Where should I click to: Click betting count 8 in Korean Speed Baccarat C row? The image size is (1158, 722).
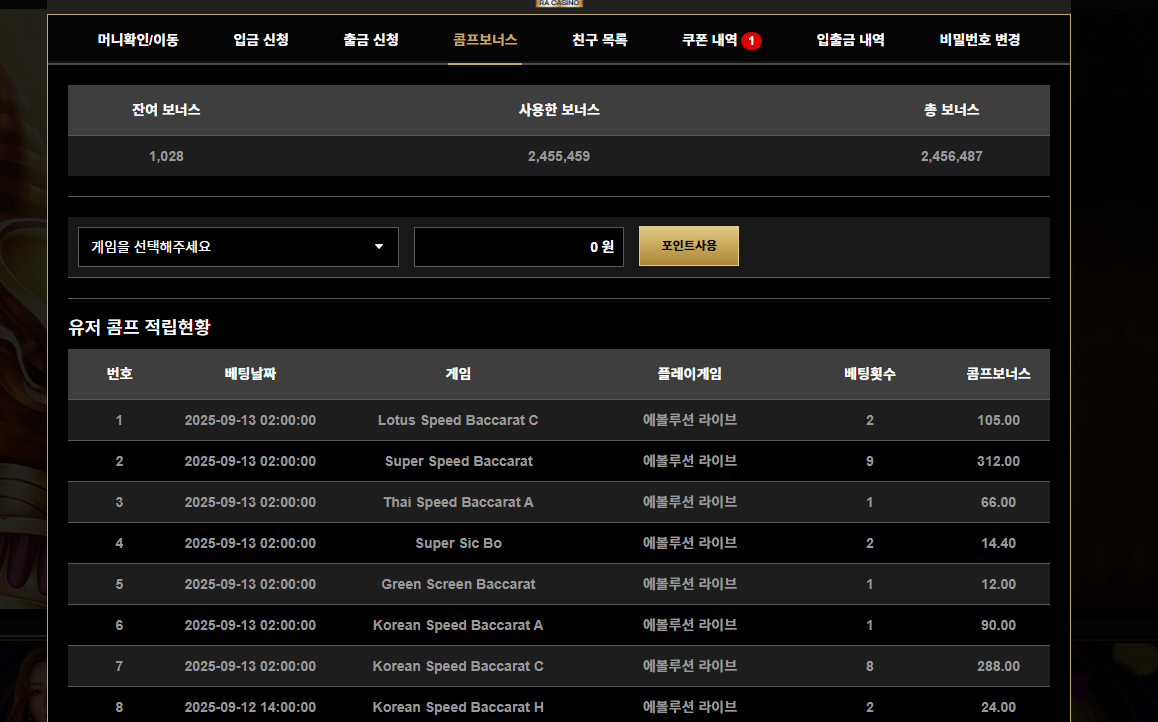[x=869, y=666]
